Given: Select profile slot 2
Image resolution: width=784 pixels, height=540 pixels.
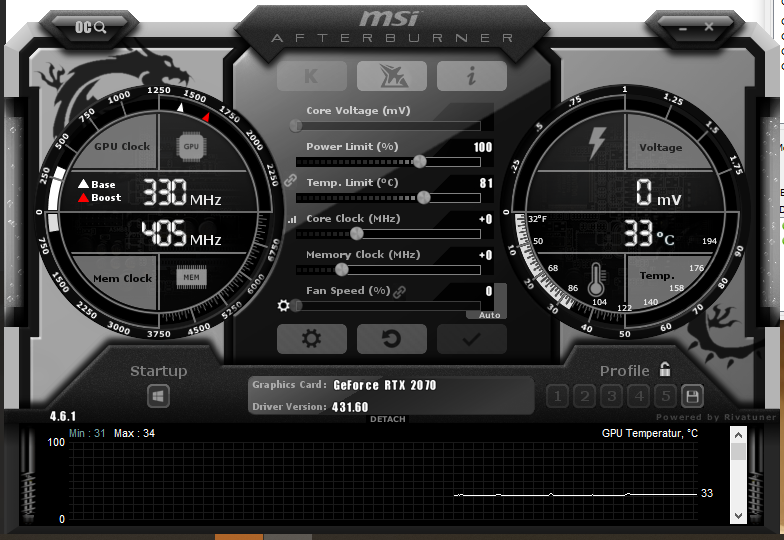Looking at the screenshot, I should pyautogui.click(x=584, y=396).
